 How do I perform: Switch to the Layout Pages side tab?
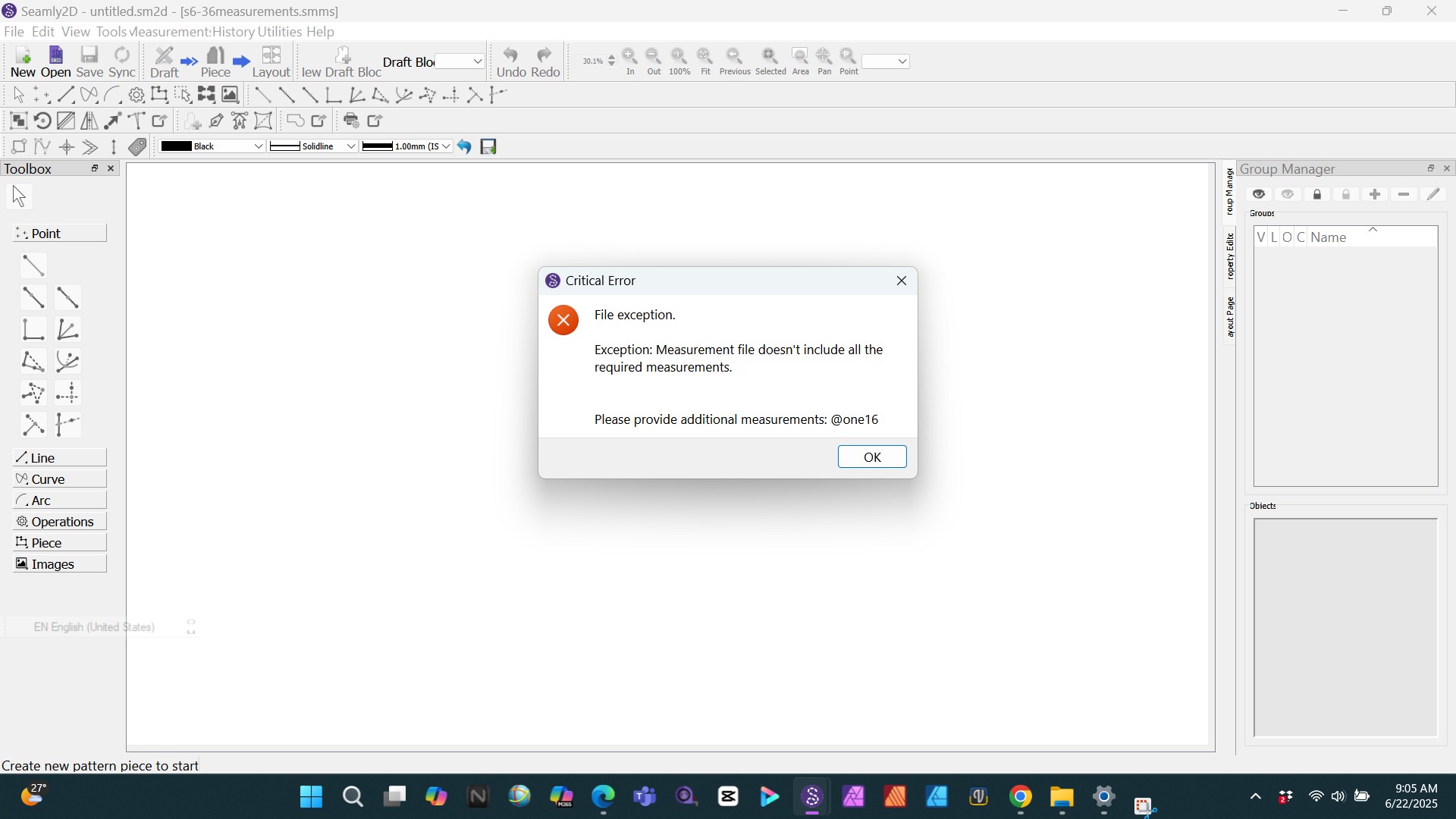[1230, 318]
